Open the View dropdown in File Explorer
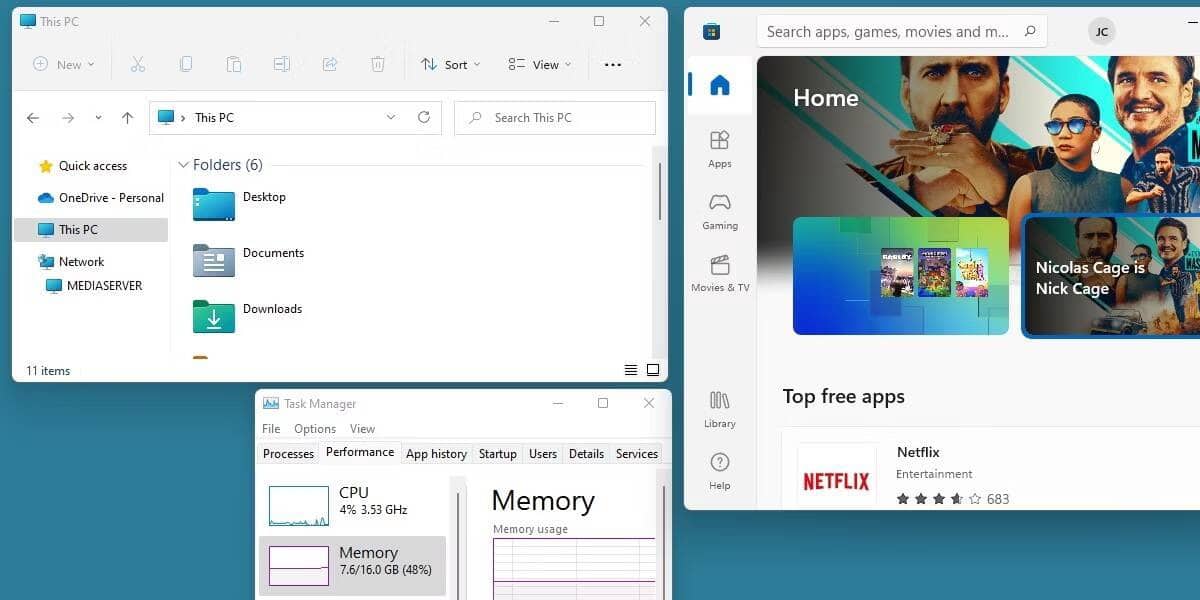 540,64
